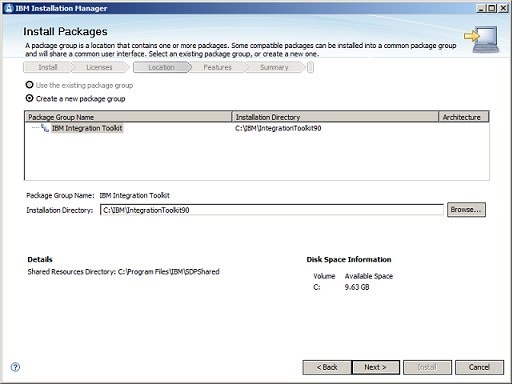This screenshot has width=512, height=384.
Task: Close the IBM Installation Manager window
Action: (503, 8)
